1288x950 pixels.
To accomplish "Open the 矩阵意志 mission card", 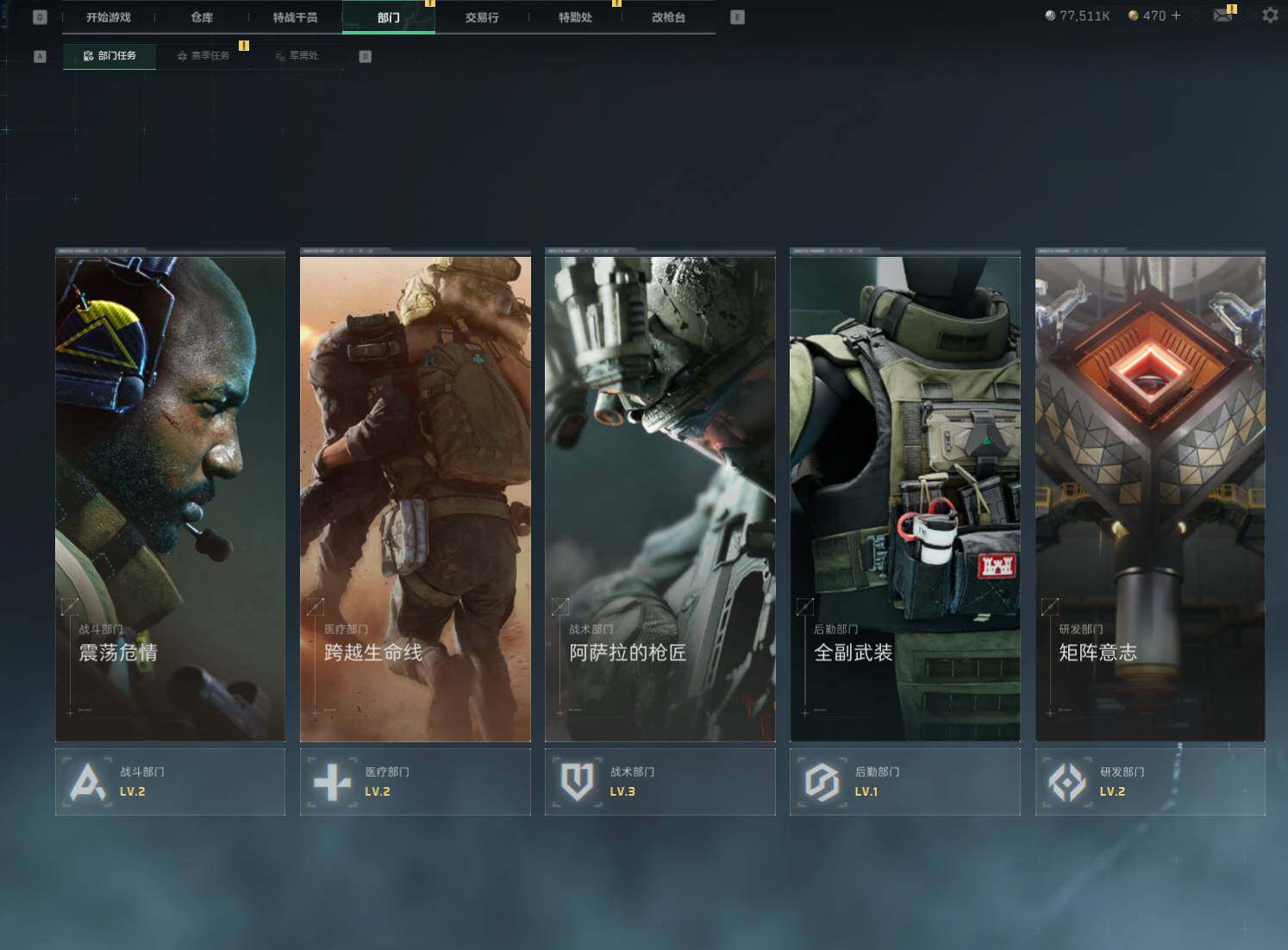I will pos(1150,496).
